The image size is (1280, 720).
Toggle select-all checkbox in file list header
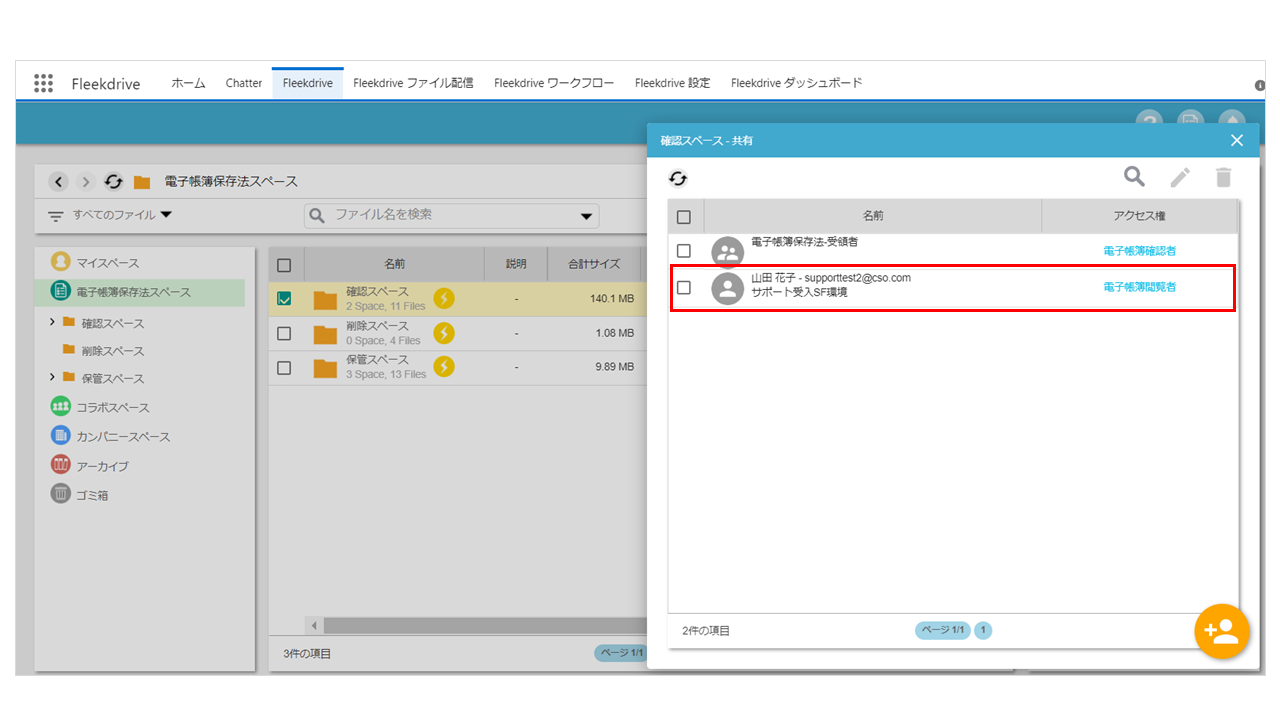point(284,265)
